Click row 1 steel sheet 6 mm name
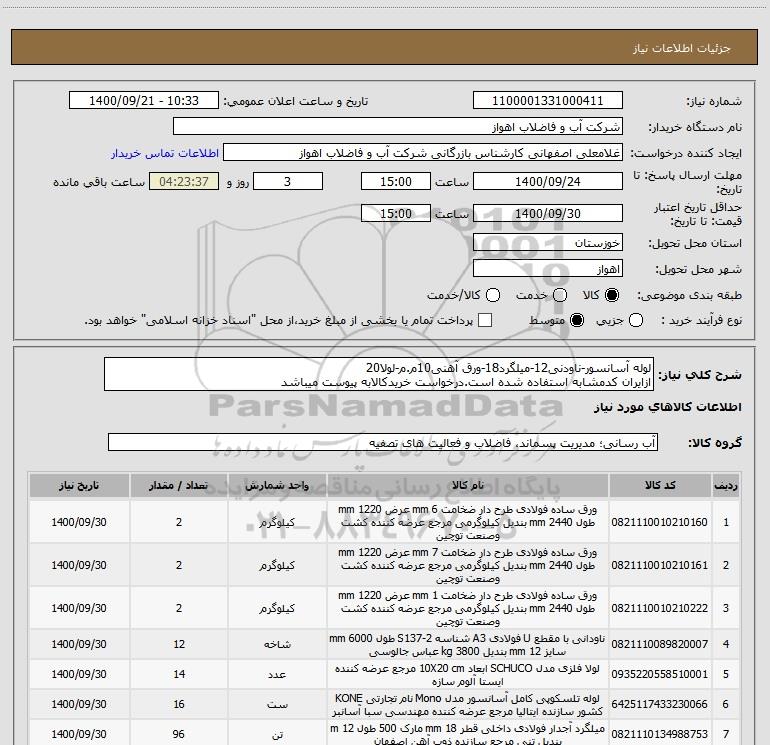 [468, 523]
